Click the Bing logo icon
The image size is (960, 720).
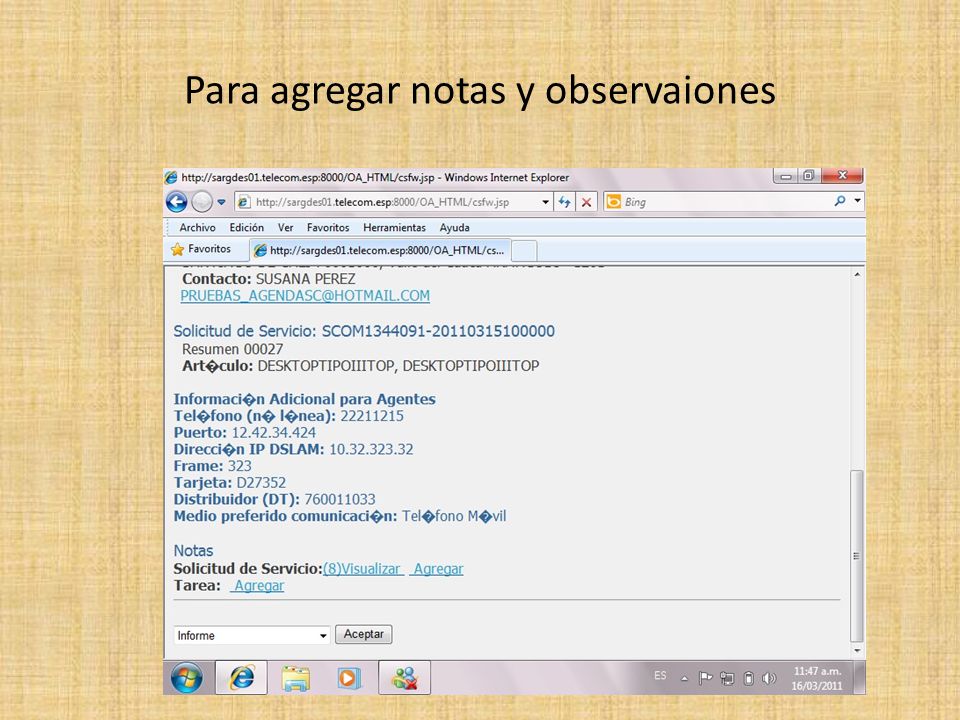[x=613, y=201]
